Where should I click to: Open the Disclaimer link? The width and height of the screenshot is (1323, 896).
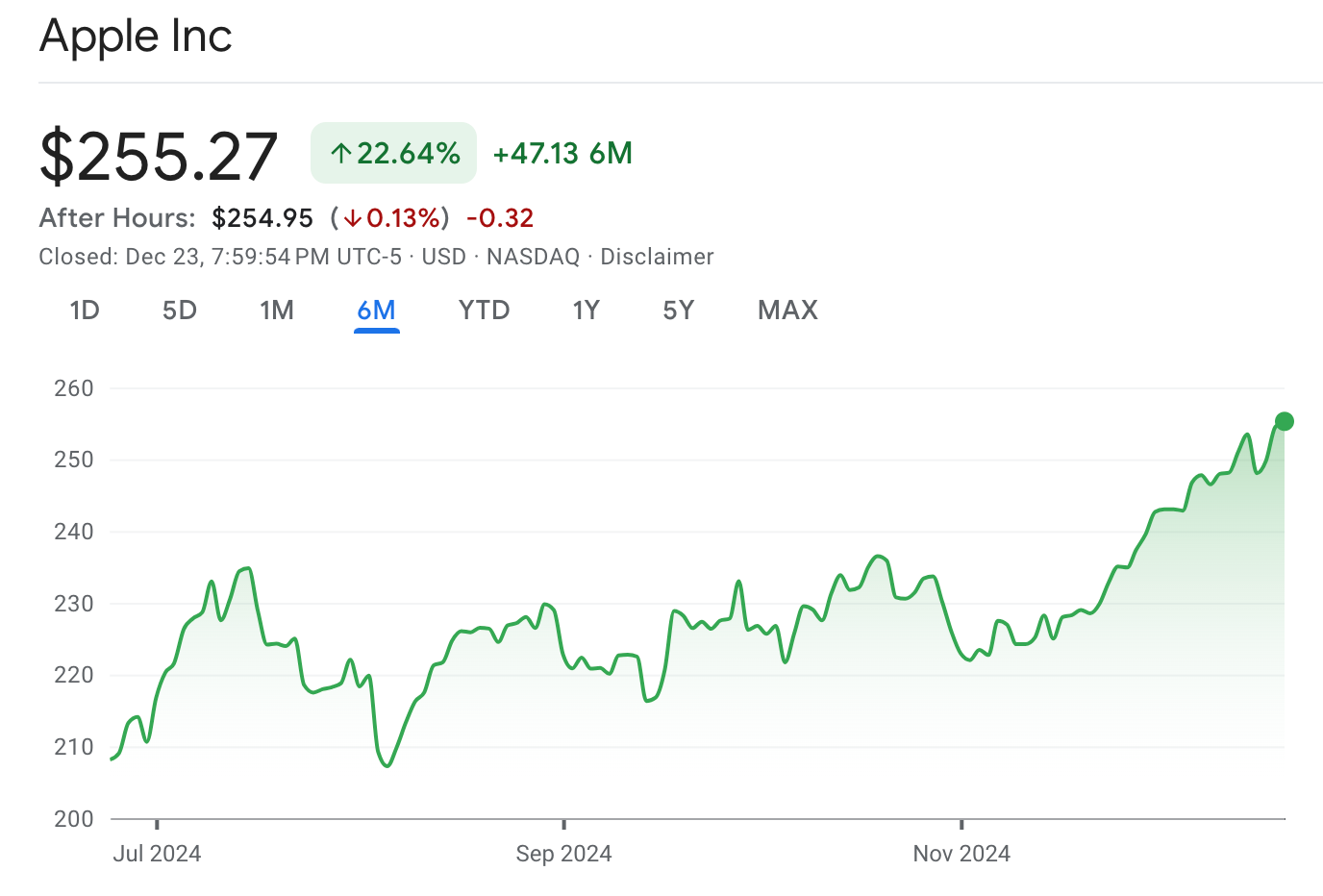(658, 257)
